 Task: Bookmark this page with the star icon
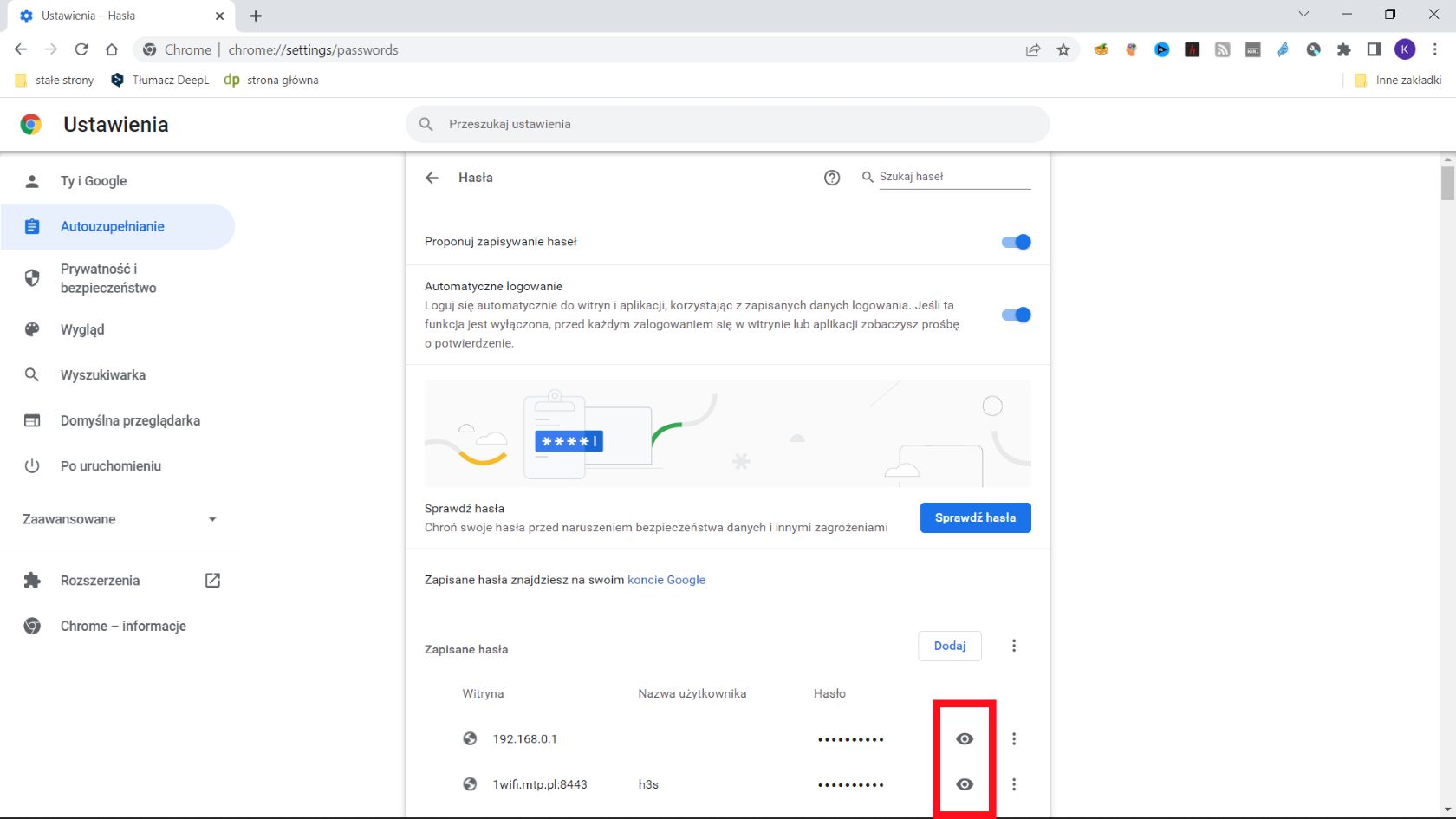click(1063, 49)
